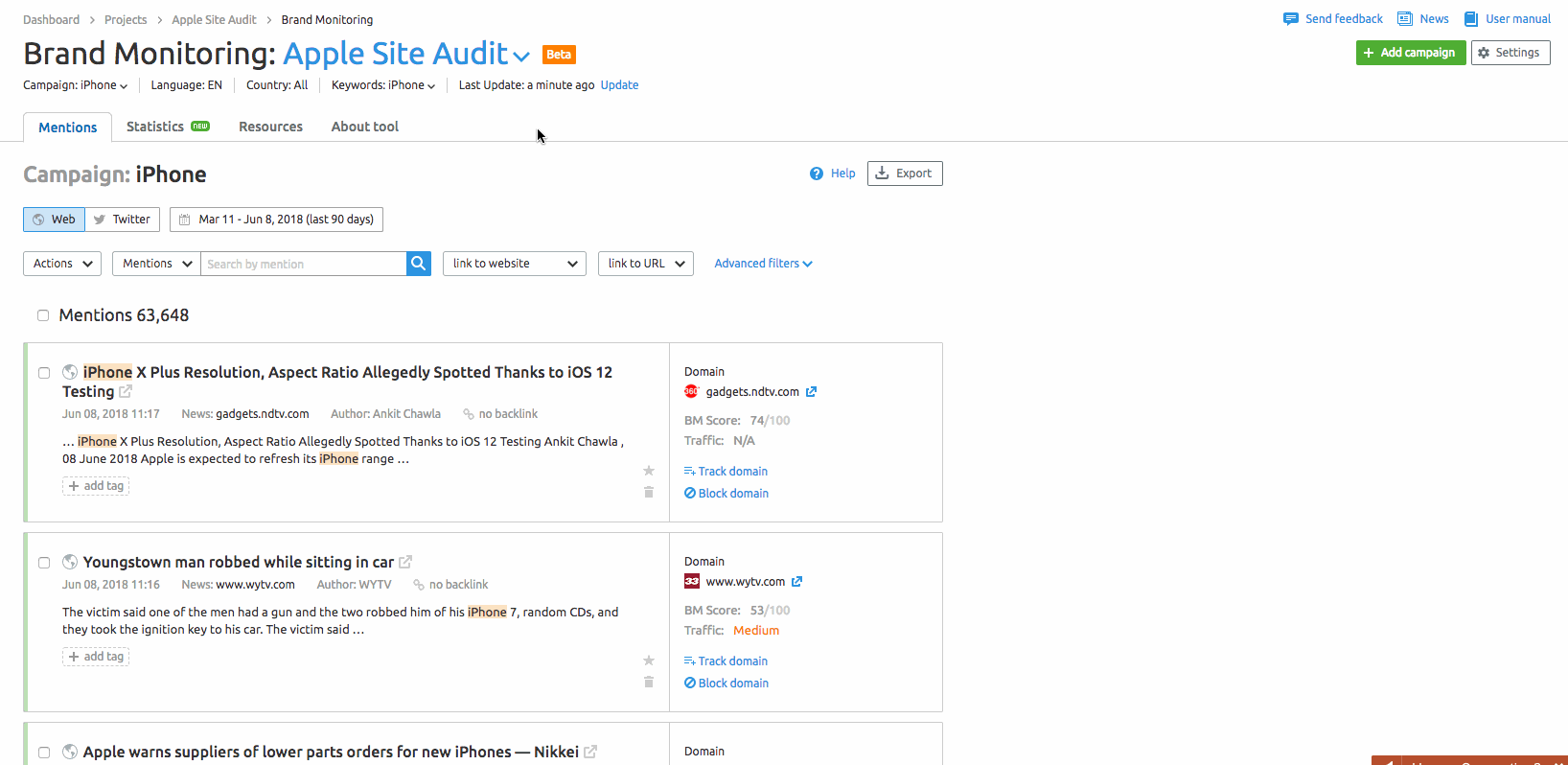The width and height of the screenshot is (1568, 765).
Task: Click the calendar date range icon
Action: (x=185, y=220)
